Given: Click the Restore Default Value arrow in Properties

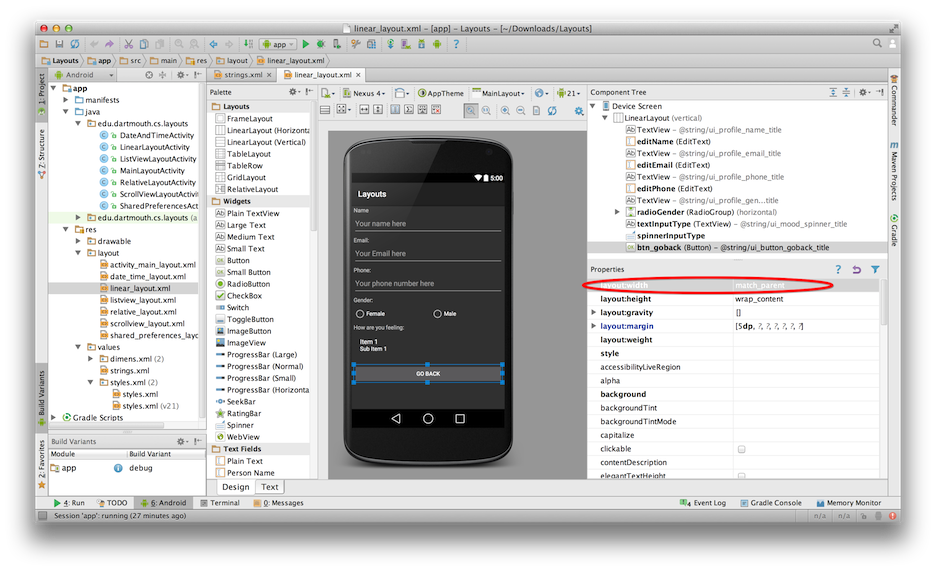Looking at the screenshot, I should 856,270.
